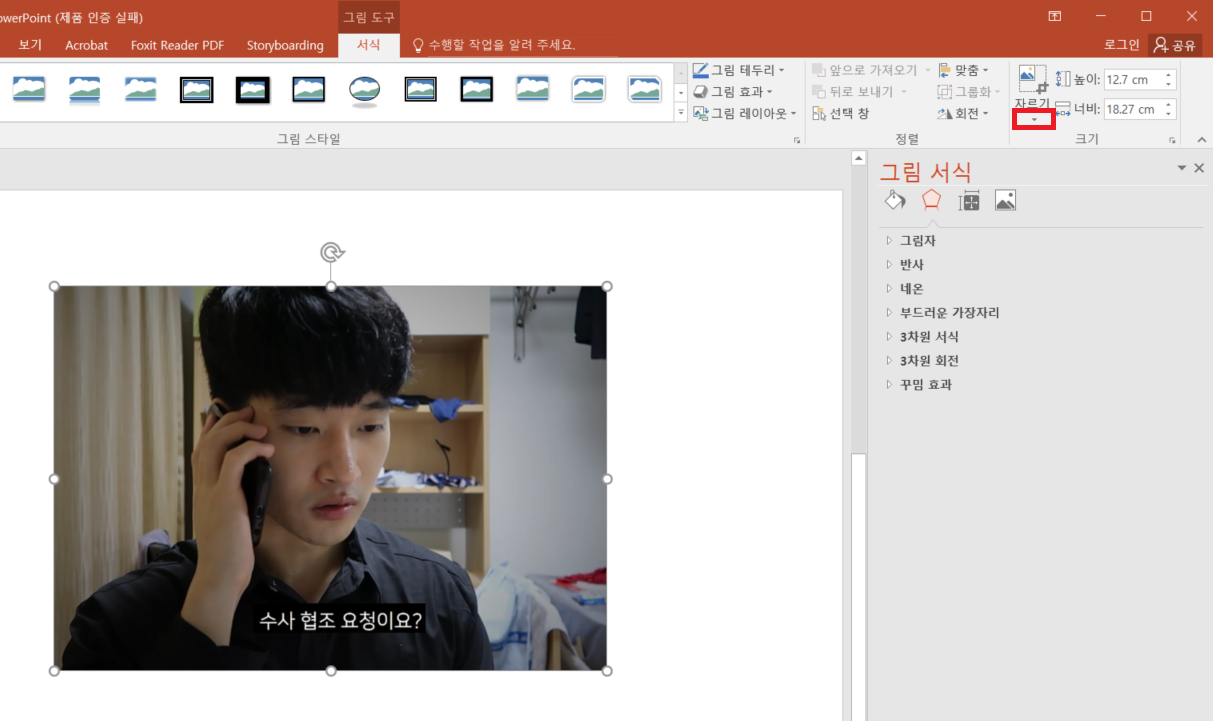Open the 크기 group dialog launcher
This screenshot has width=1213, height=721.
tap(1171, 141)
